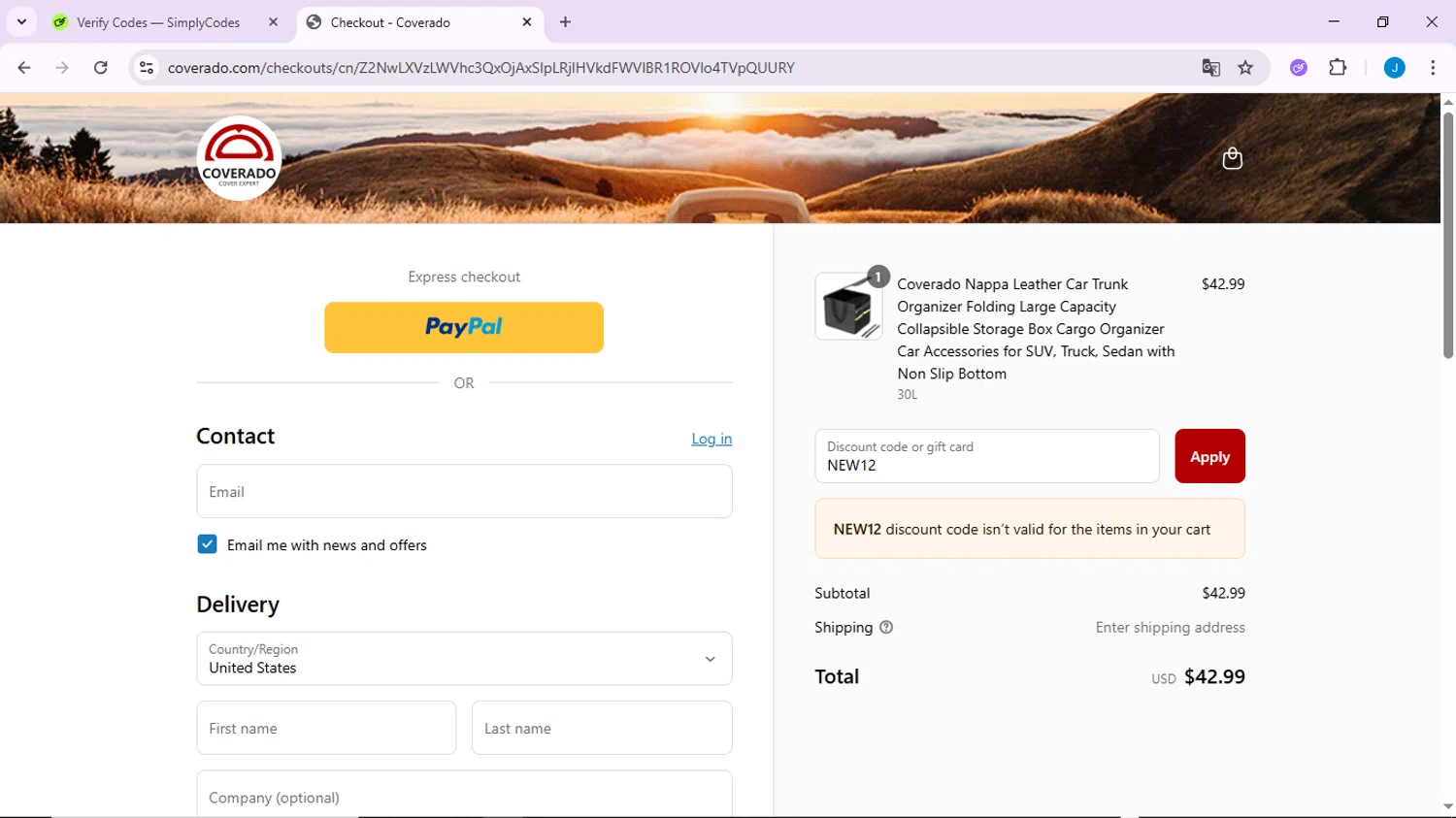Close the Verify Codes — SimplyCodes tab
This screenshot has width=1456, height=818.
(x=273, y=22)
